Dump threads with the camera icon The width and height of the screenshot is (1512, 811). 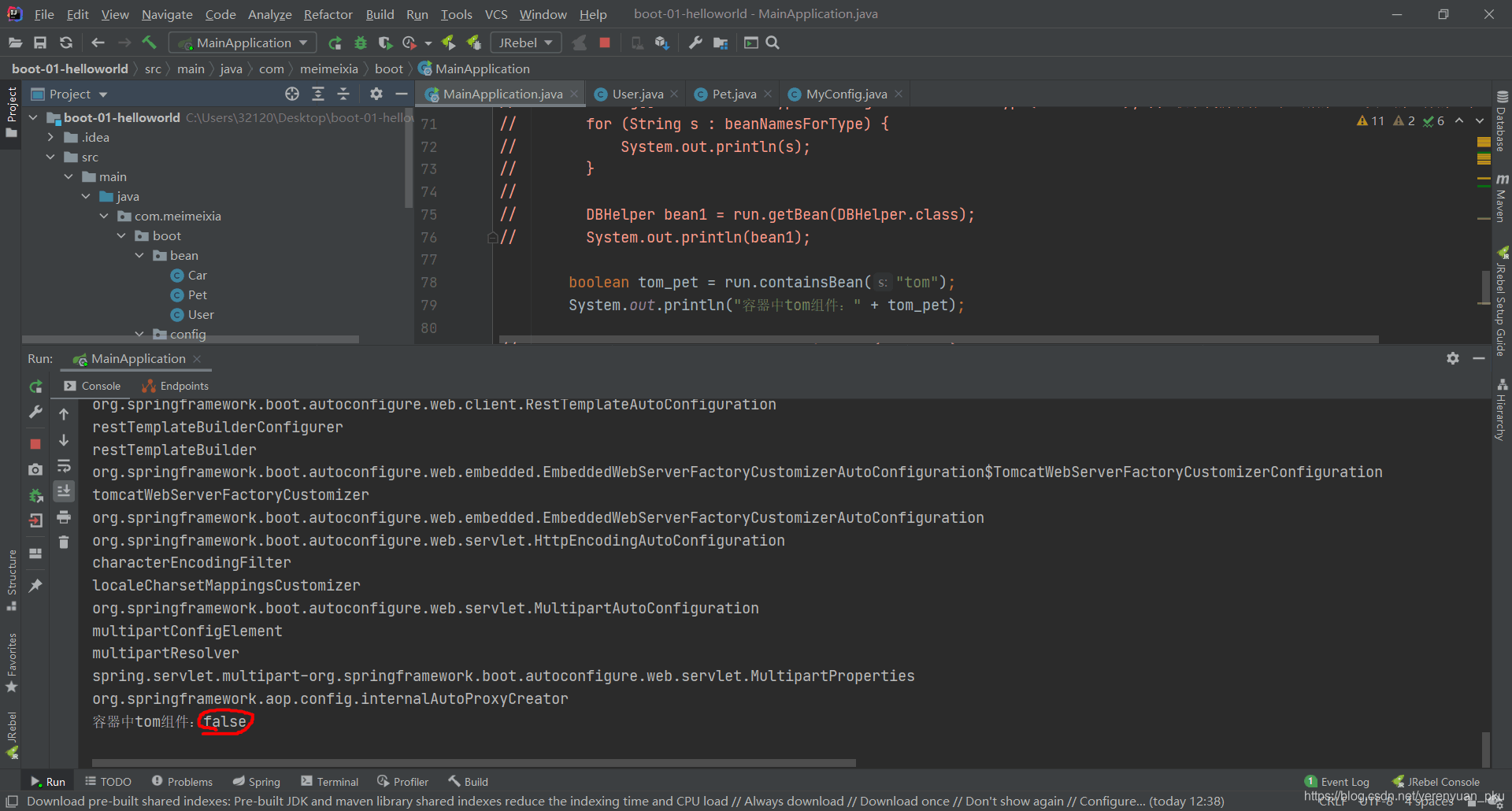coord(35,469)
